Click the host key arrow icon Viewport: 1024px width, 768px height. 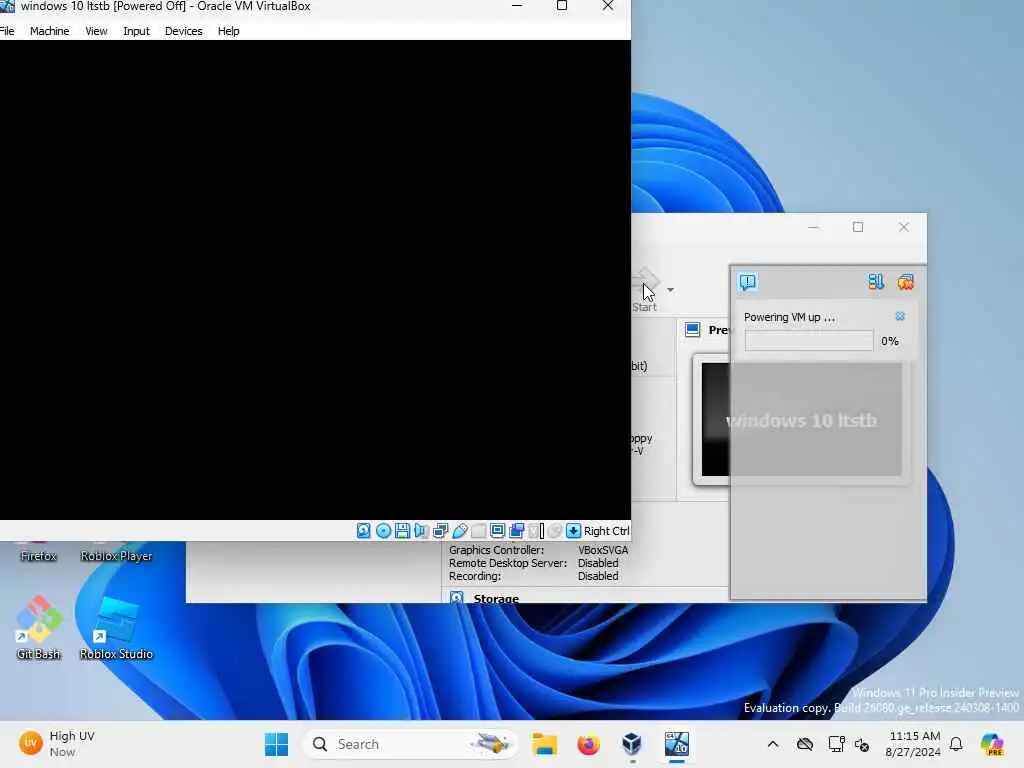point(573,531)
